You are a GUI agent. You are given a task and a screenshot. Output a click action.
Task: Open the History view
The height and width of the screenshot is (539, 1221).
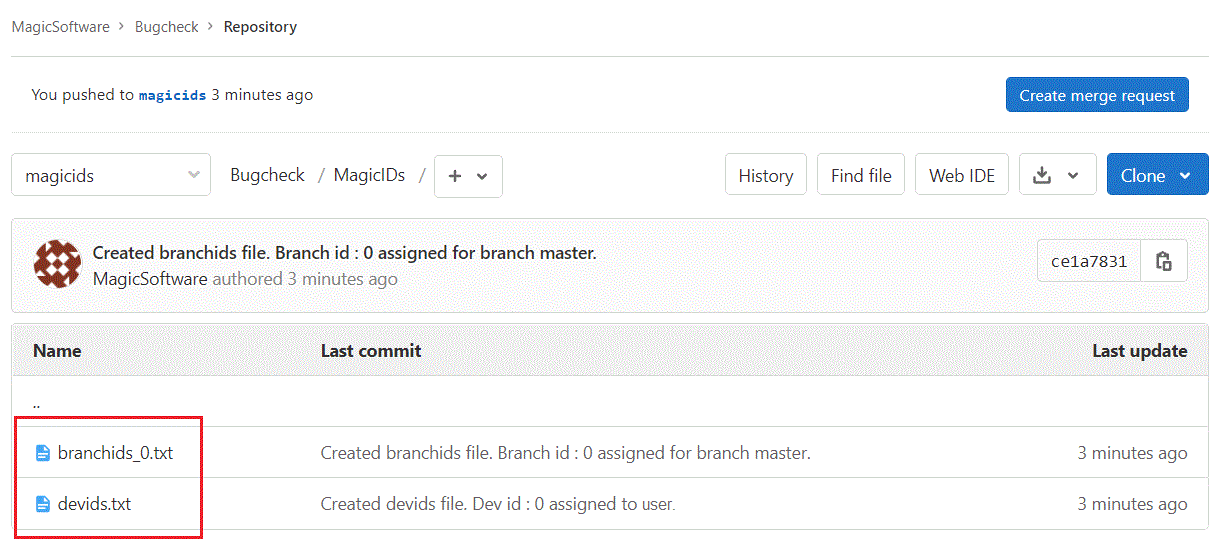click(x=766, y=175)
